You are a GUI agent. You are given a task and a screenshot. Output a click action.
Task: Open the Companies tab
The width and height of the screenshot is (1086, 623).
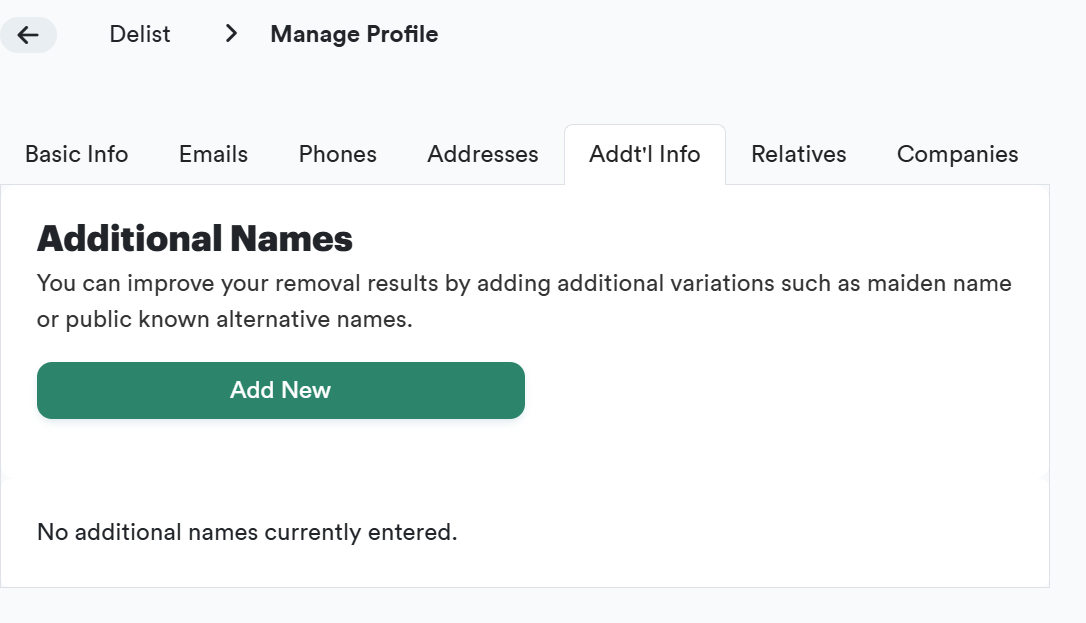pos(957,154)
